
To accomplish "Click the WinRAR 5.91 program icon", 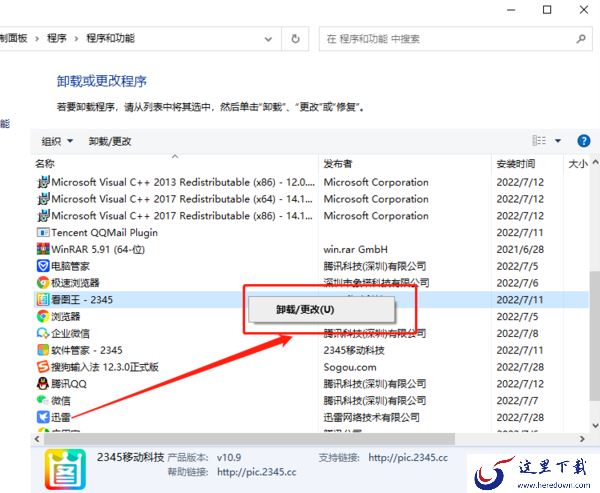I will point(43,249).
